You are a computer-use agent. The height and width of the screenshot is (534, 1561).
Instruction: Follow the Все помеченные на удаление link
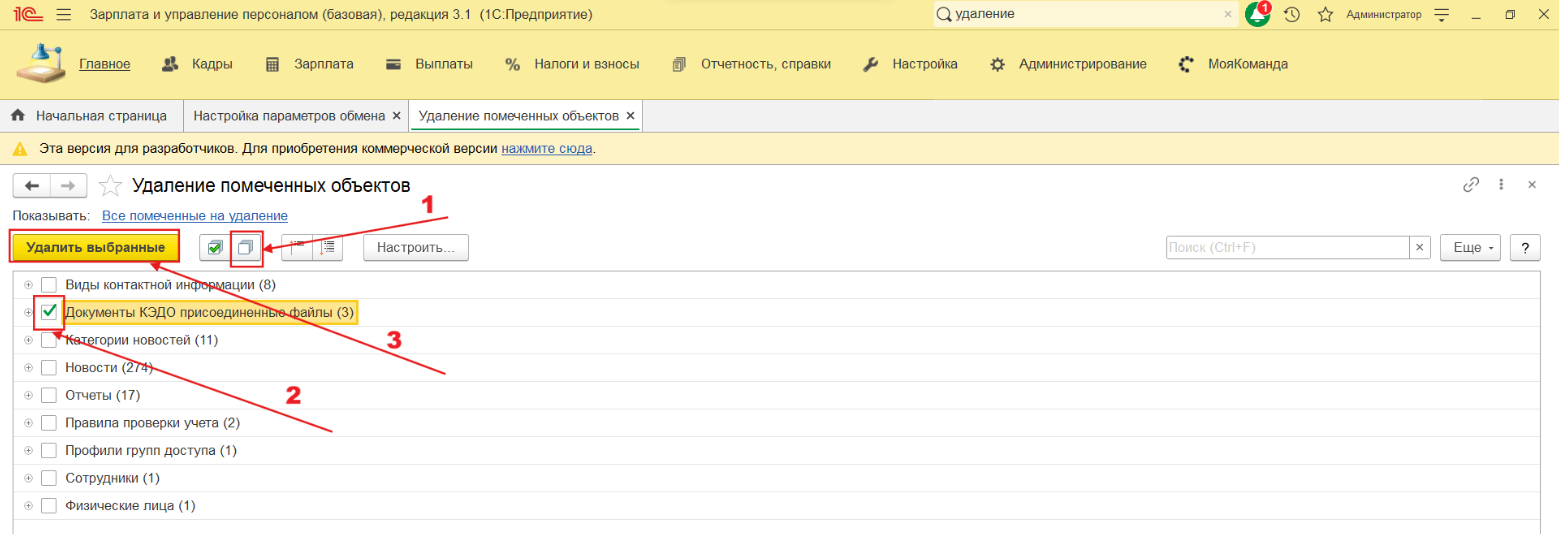click(195, 215)
